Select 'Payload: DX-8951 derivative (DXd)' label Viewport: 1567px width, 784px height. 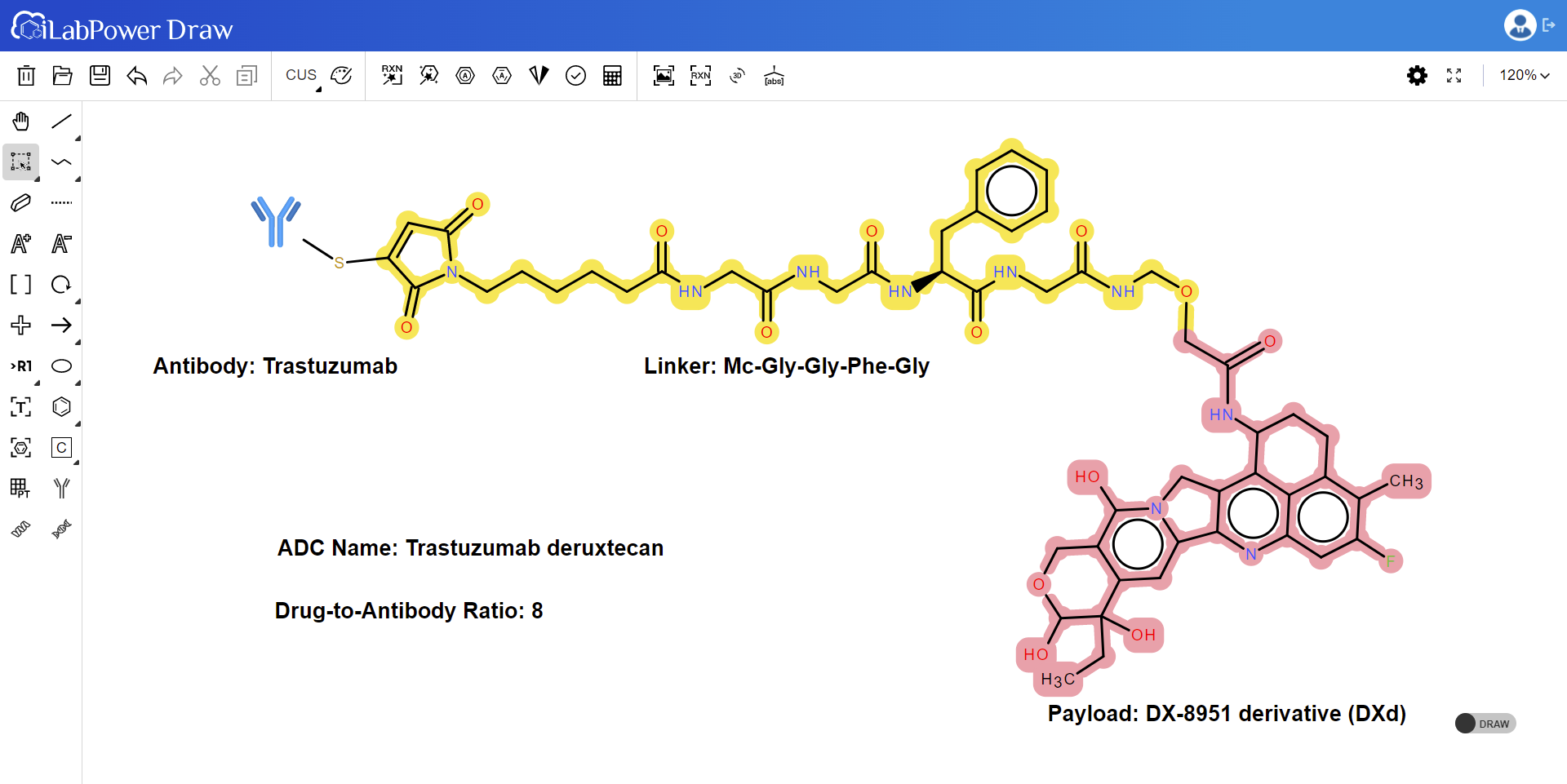(1227, 713)
